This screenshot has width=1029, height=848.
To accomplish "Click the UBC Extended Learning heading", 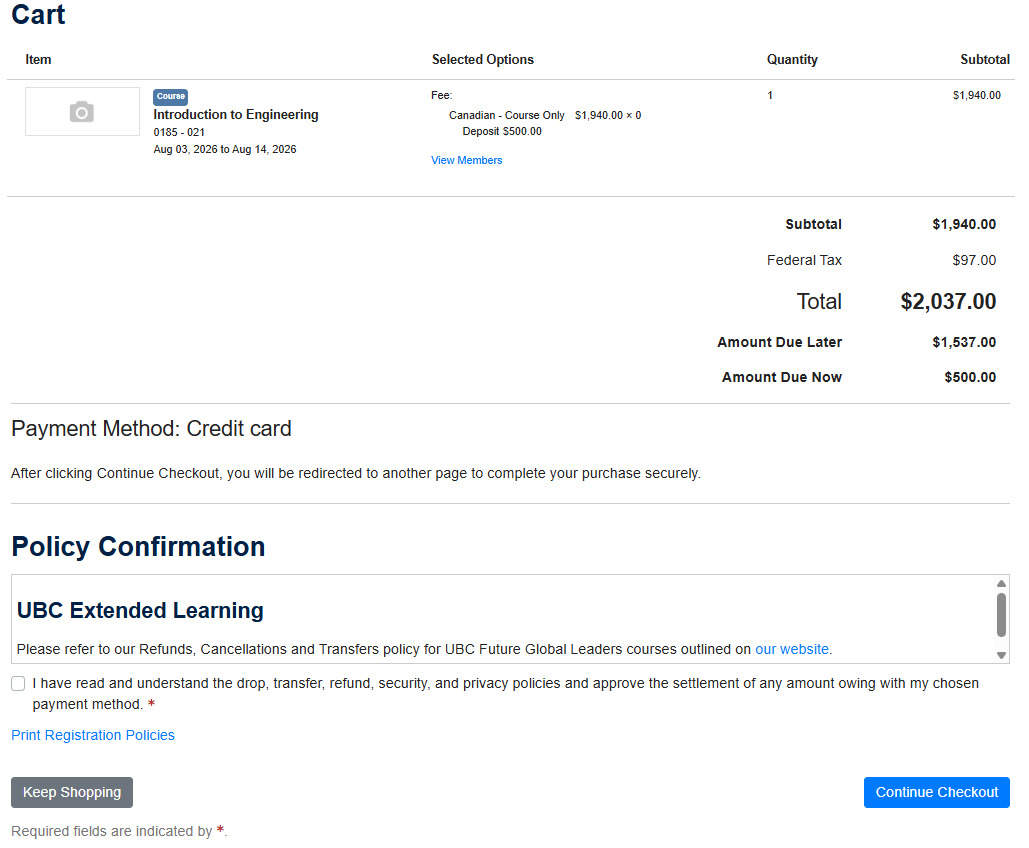I will 139,610.
